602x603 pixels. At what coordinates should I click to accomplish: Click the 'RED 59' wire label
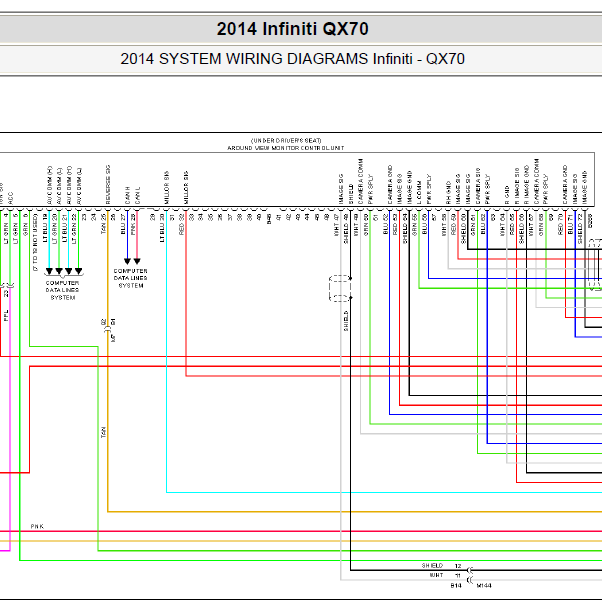454,224
